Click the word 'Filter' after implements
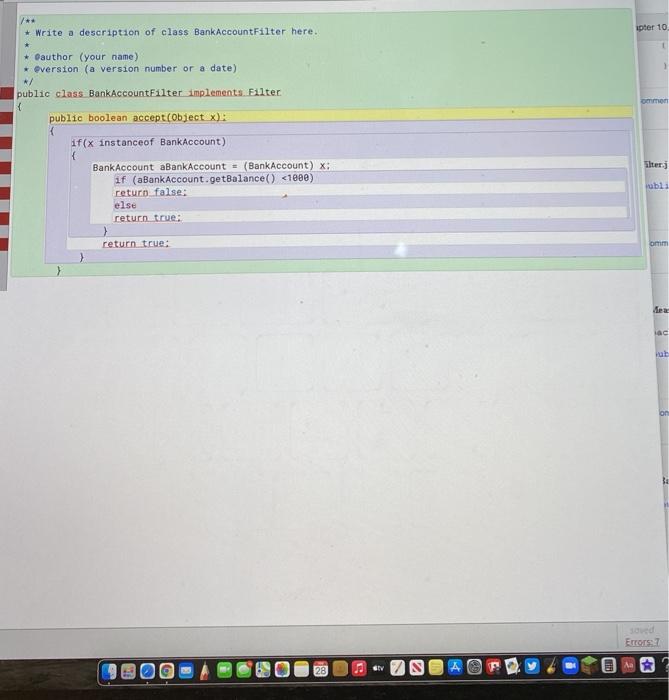 click(x=265, y=92)
